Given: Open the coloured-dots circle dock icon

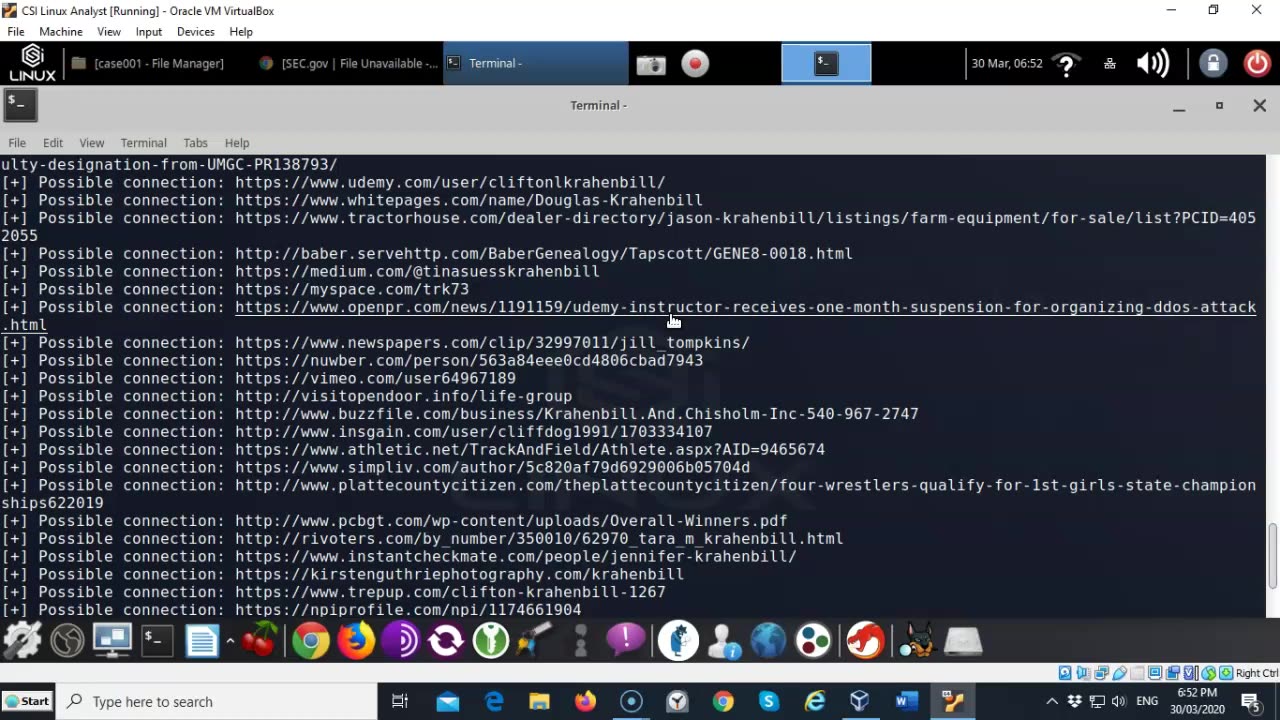Looking at the screenshot, I should point(813,640).
